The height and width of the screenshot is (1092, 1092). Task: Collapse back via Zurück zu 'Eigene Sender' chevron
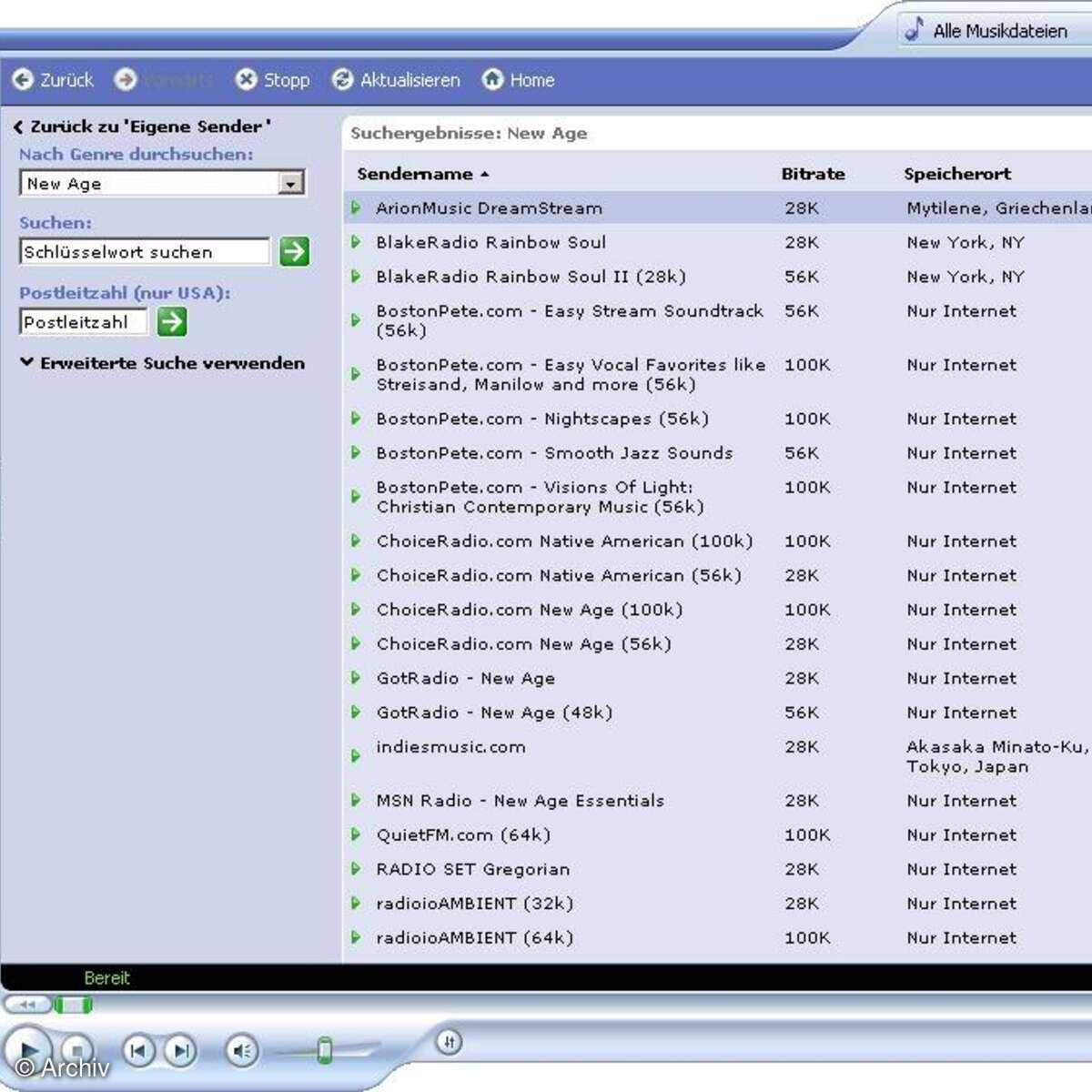coord(17,126)
